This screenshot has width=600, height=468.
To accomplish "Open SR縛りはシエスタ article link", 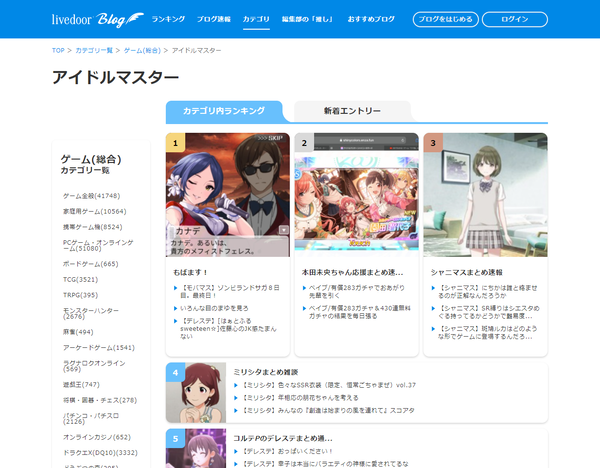I will (489, 312).
